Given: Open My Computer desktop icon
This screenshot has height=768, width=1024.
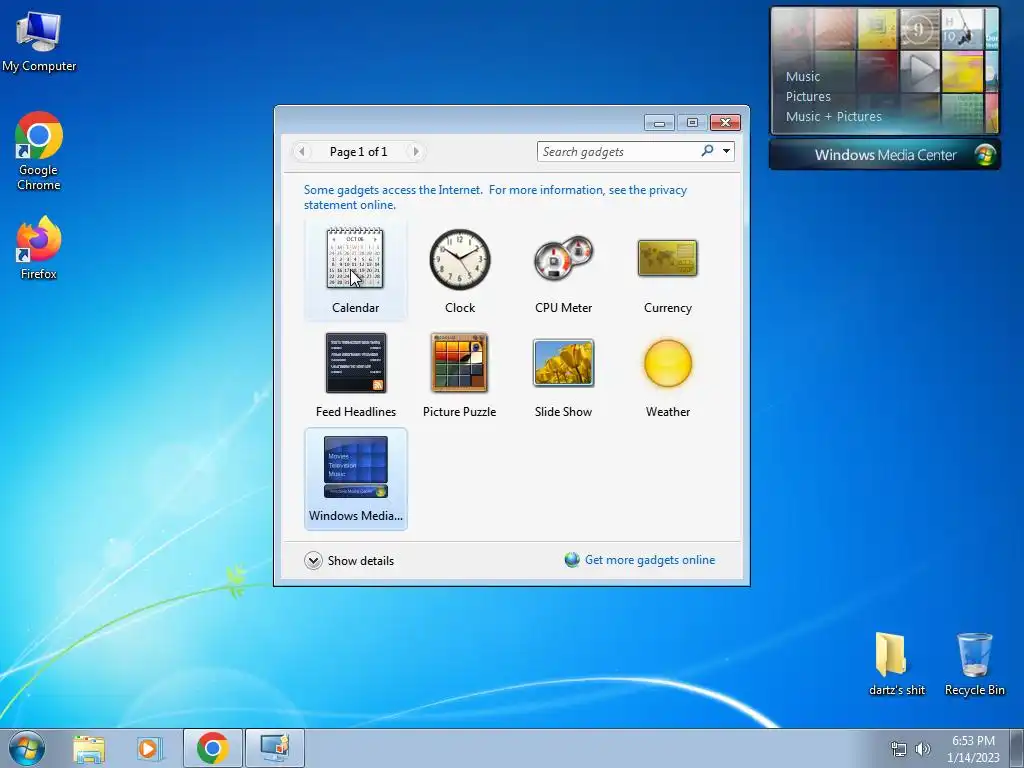Looking at the screenshot, I should [x=39, y=41].
